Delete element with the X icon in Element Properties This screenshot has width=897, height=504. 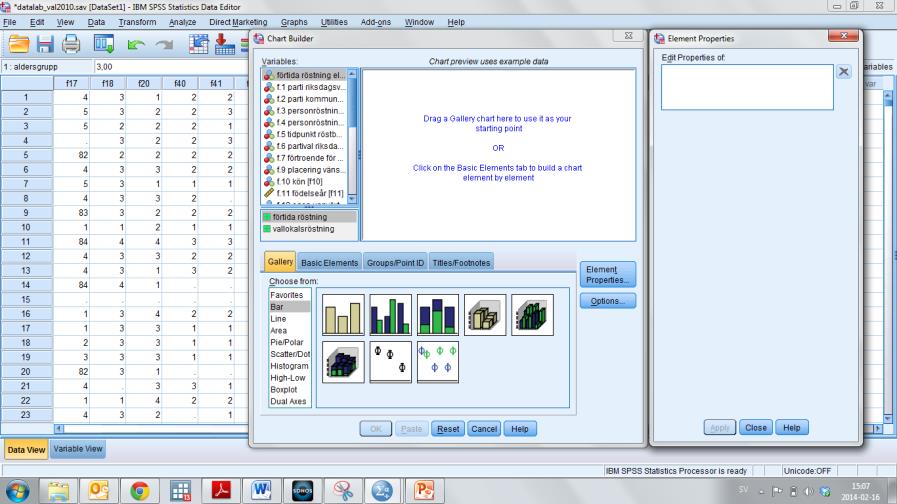click(844, 72)
